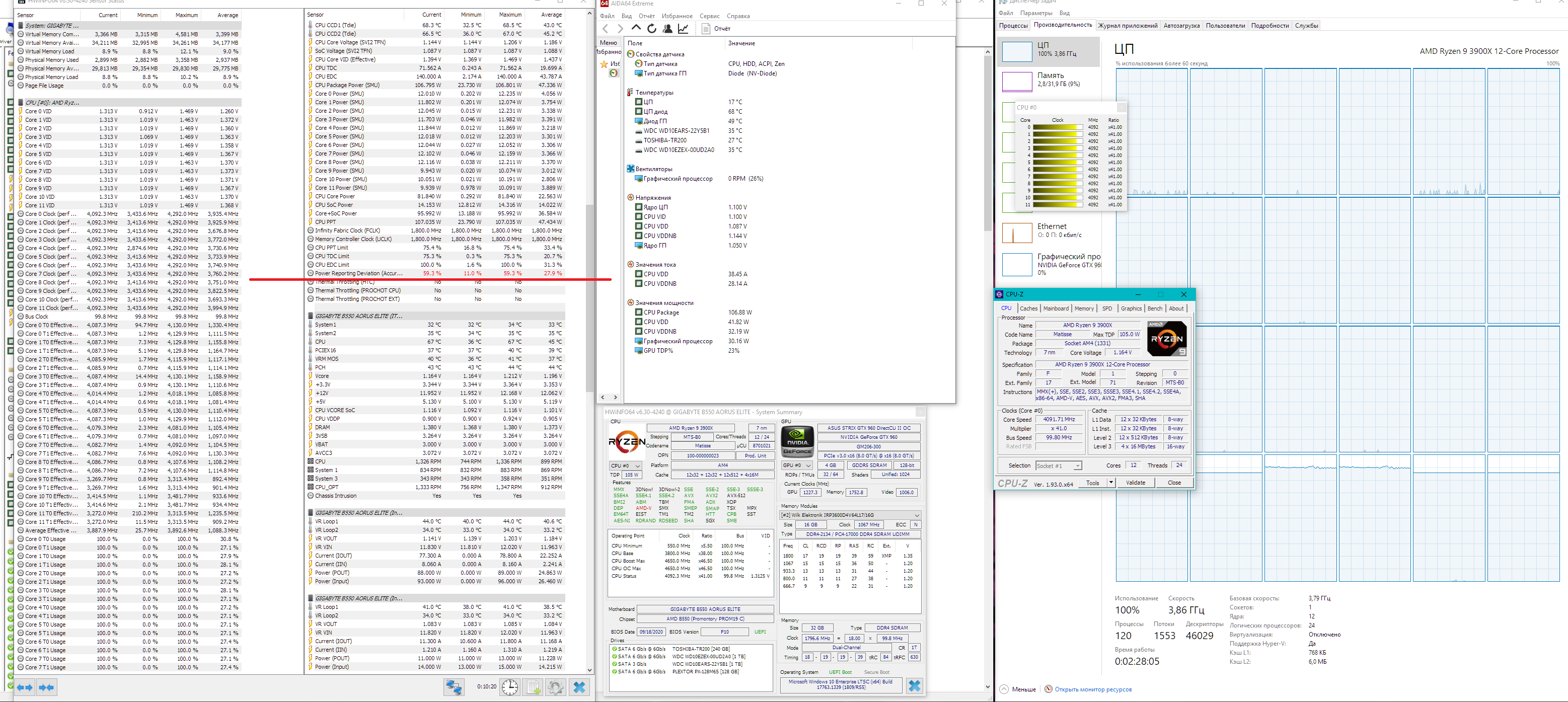1568x702 pixels.
Task: Click AIDA64 back arrow toolbar icon
Action: (605, 29)
